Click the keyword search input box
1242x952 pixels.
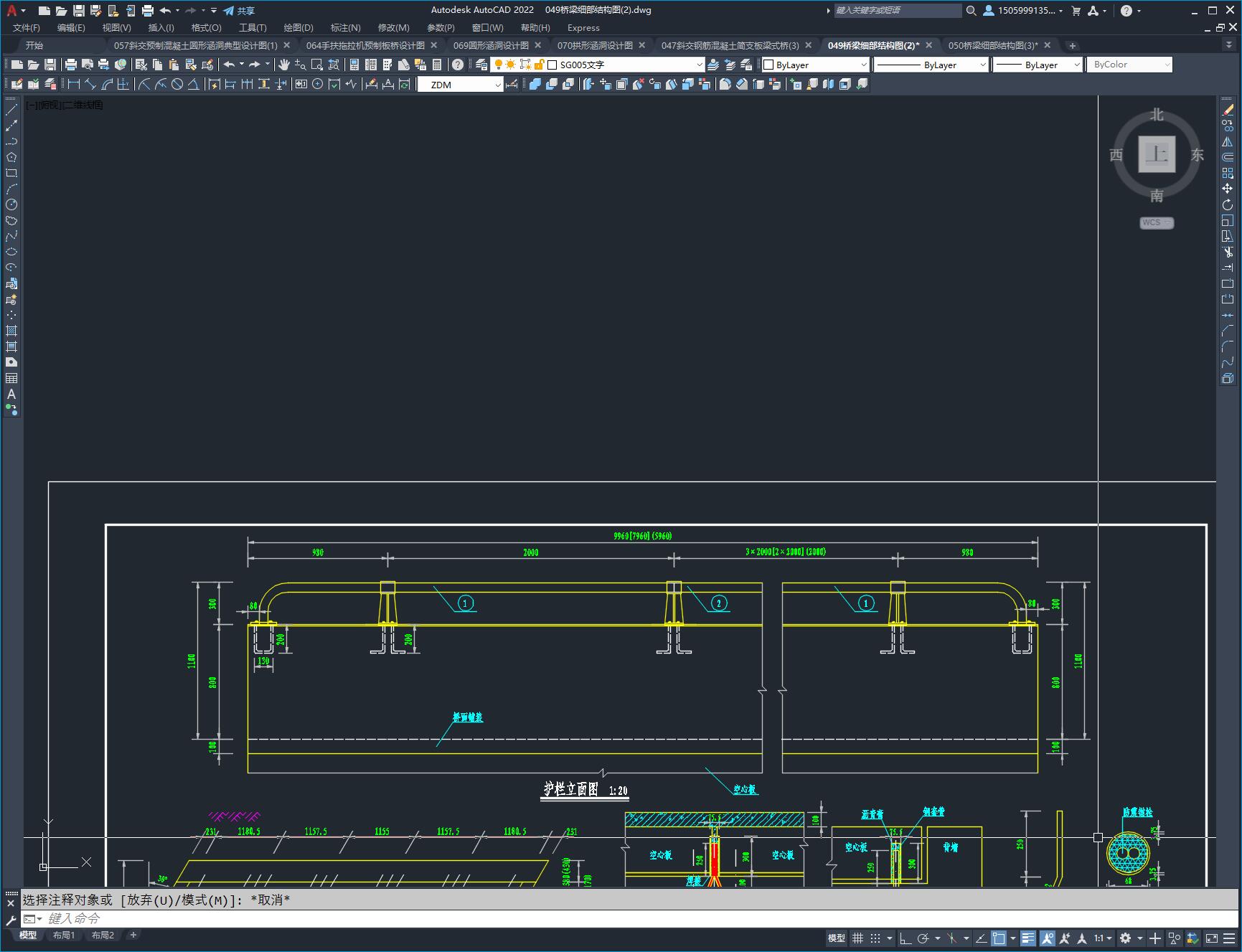(x=898, y=11)
